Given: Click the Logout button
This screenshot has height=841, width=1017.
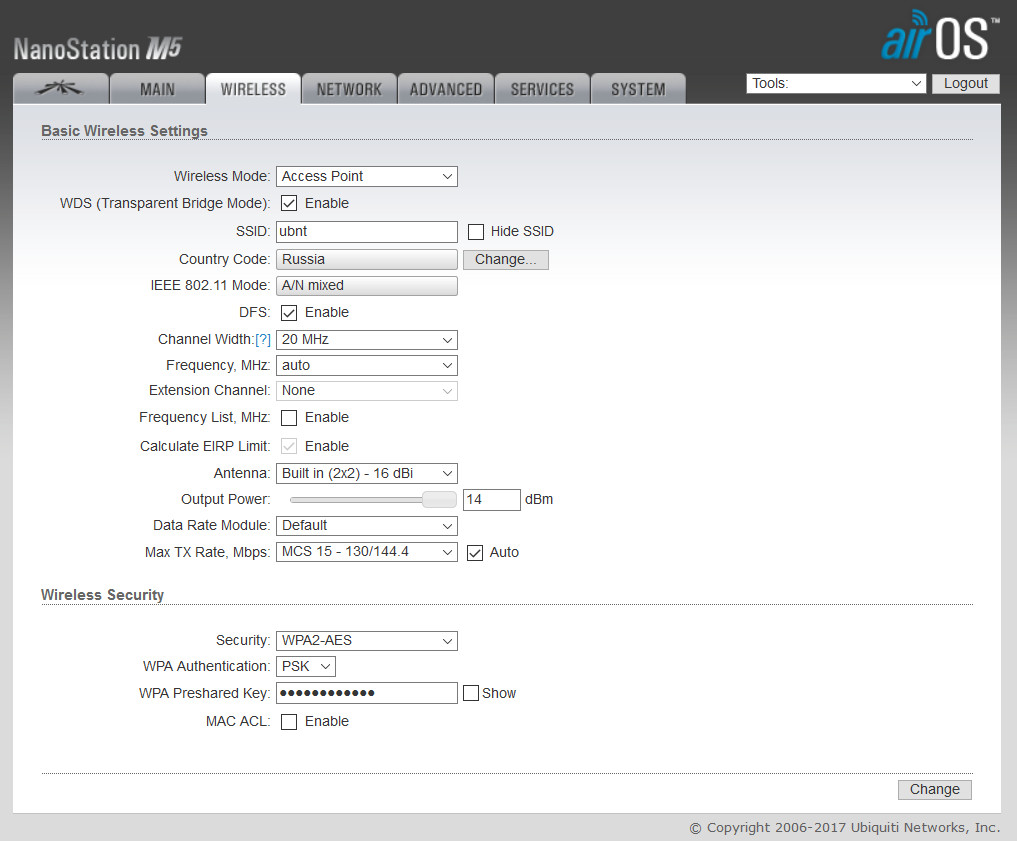Looking at the screenshot, I should coord(965,84).
